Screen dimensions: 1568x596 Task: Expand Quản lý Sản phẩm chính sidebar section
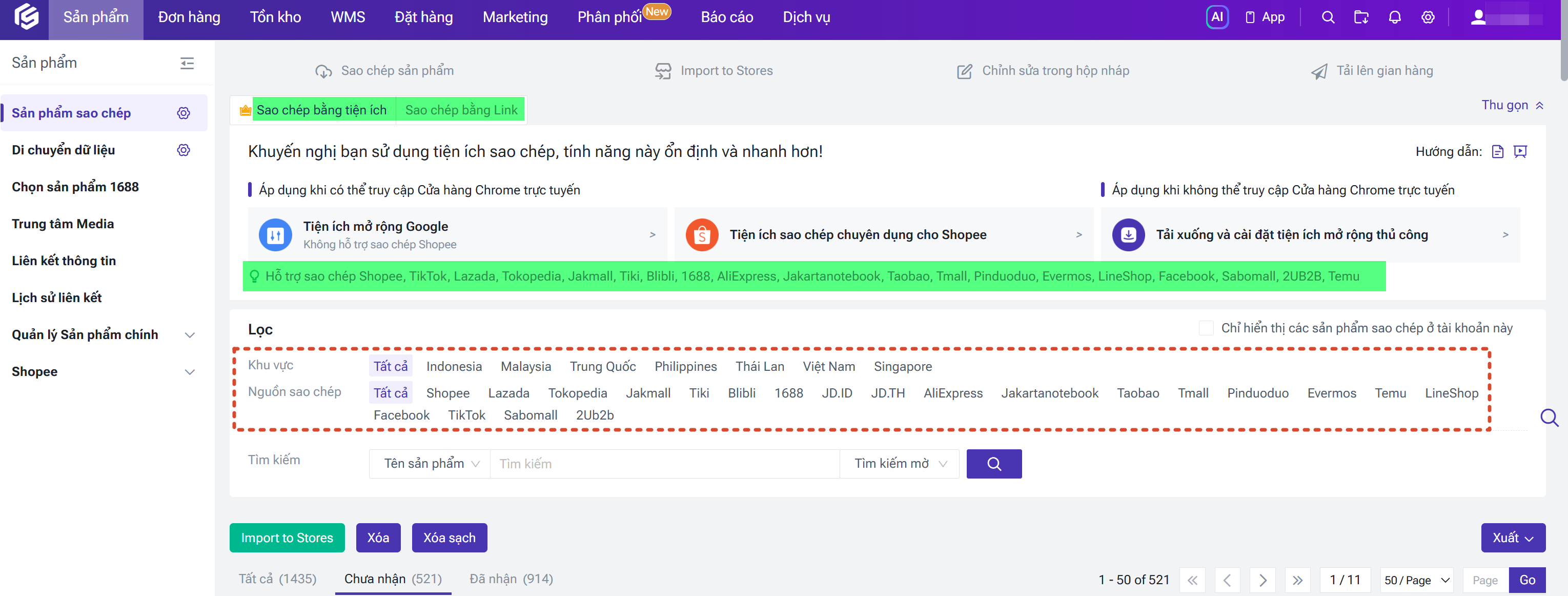click(189, 335)
